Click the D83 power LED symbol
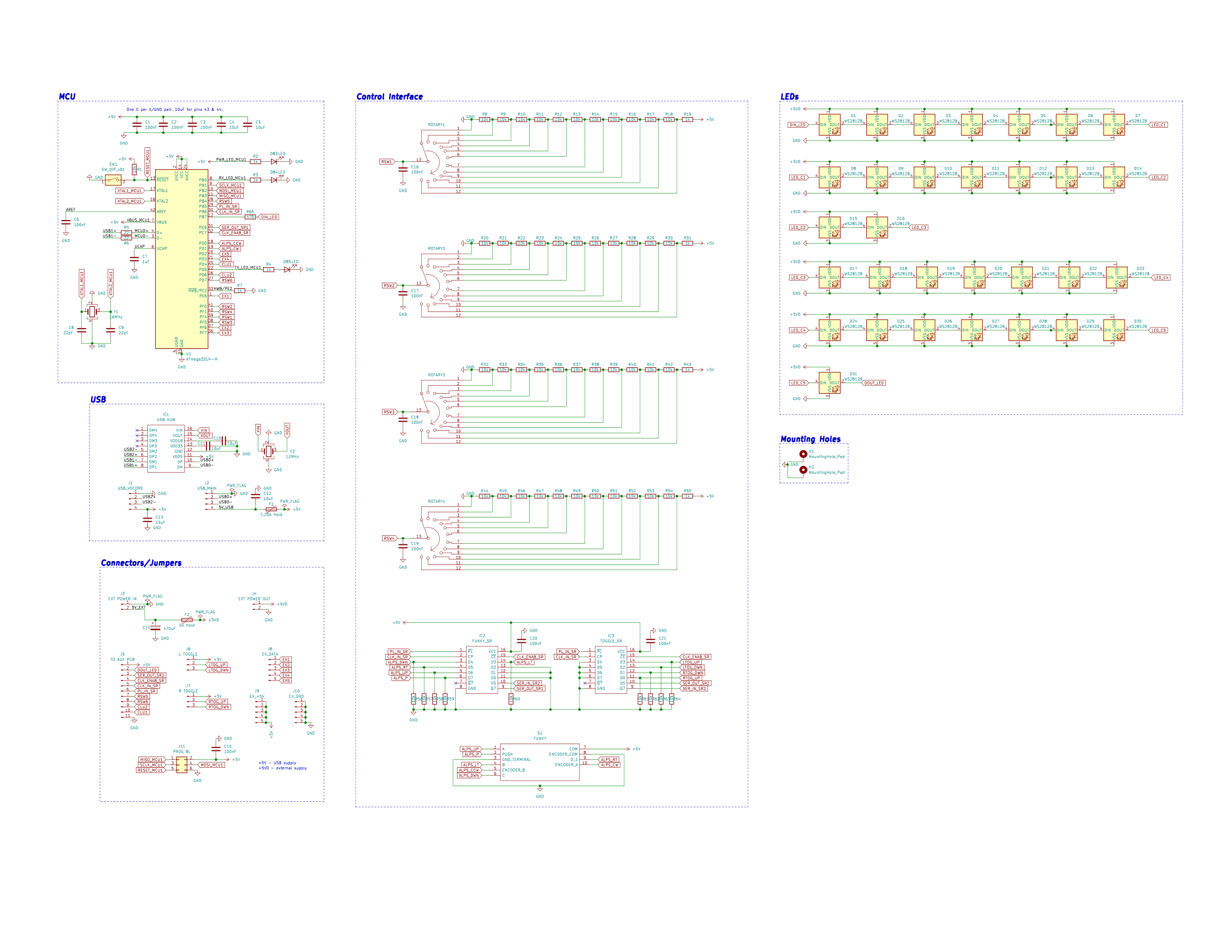This screenshot has height=952, width=1232. (274, 161)
